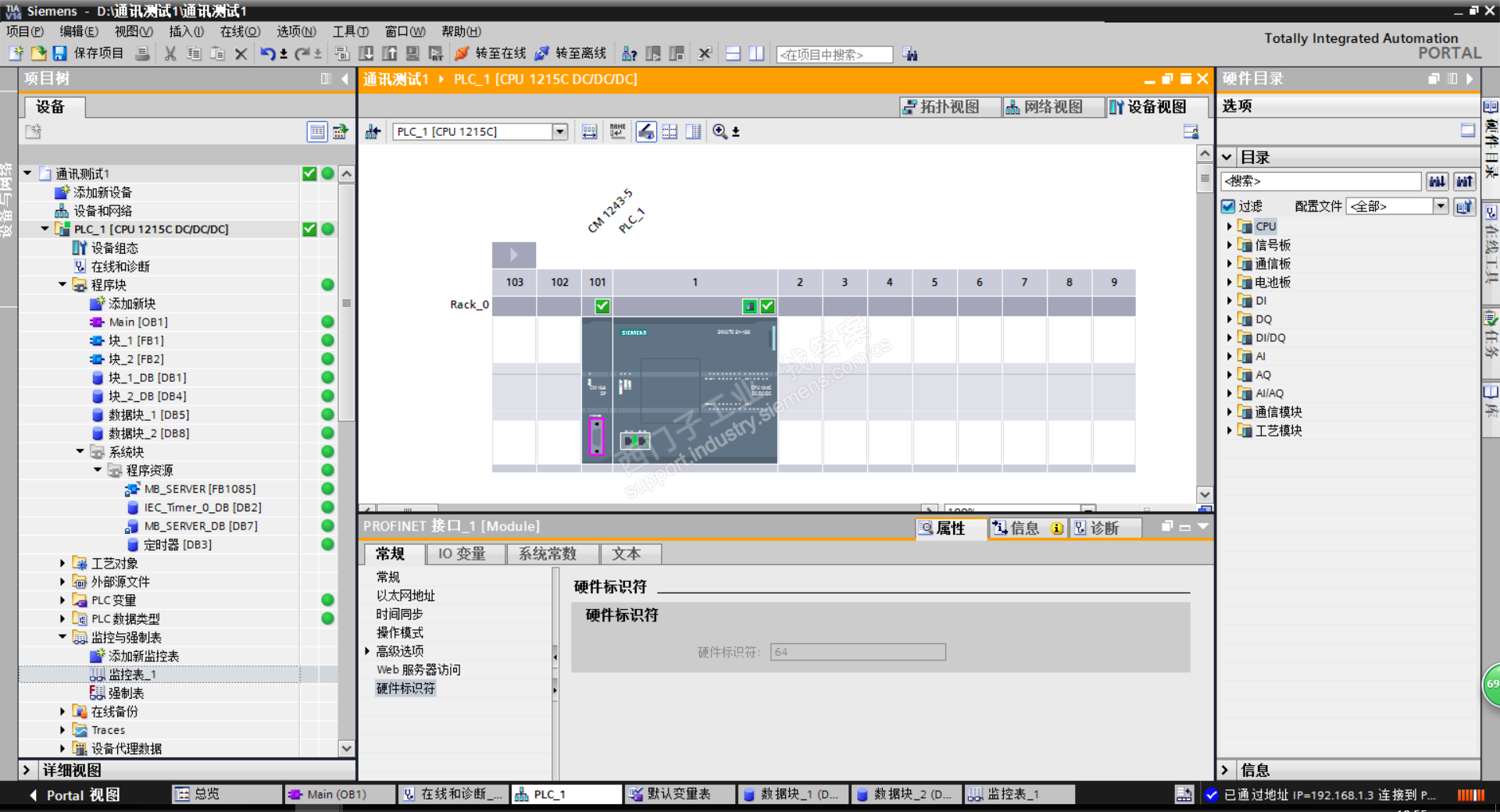Click the go-to-network-view icon beside the PLC_1 selector

[373, 131]
